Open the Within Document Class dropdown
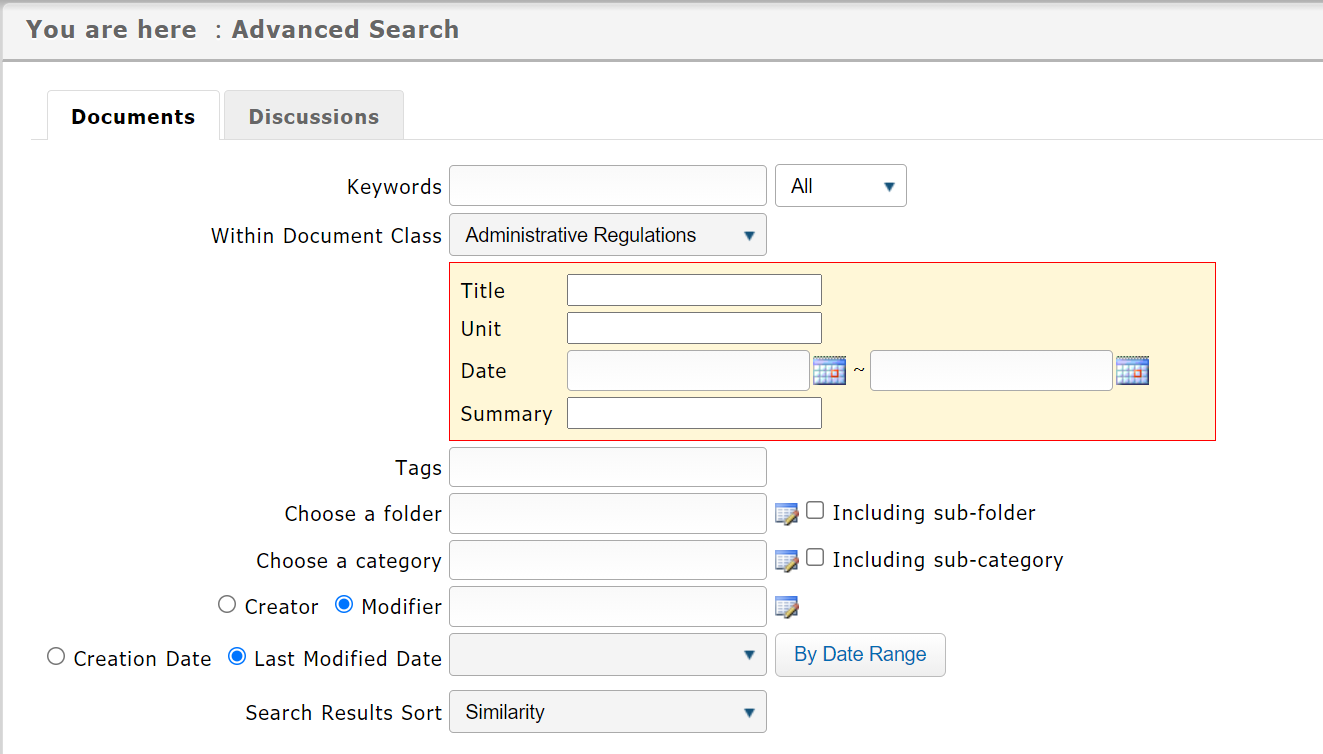The image size is (1323, 754). point(607,235)
